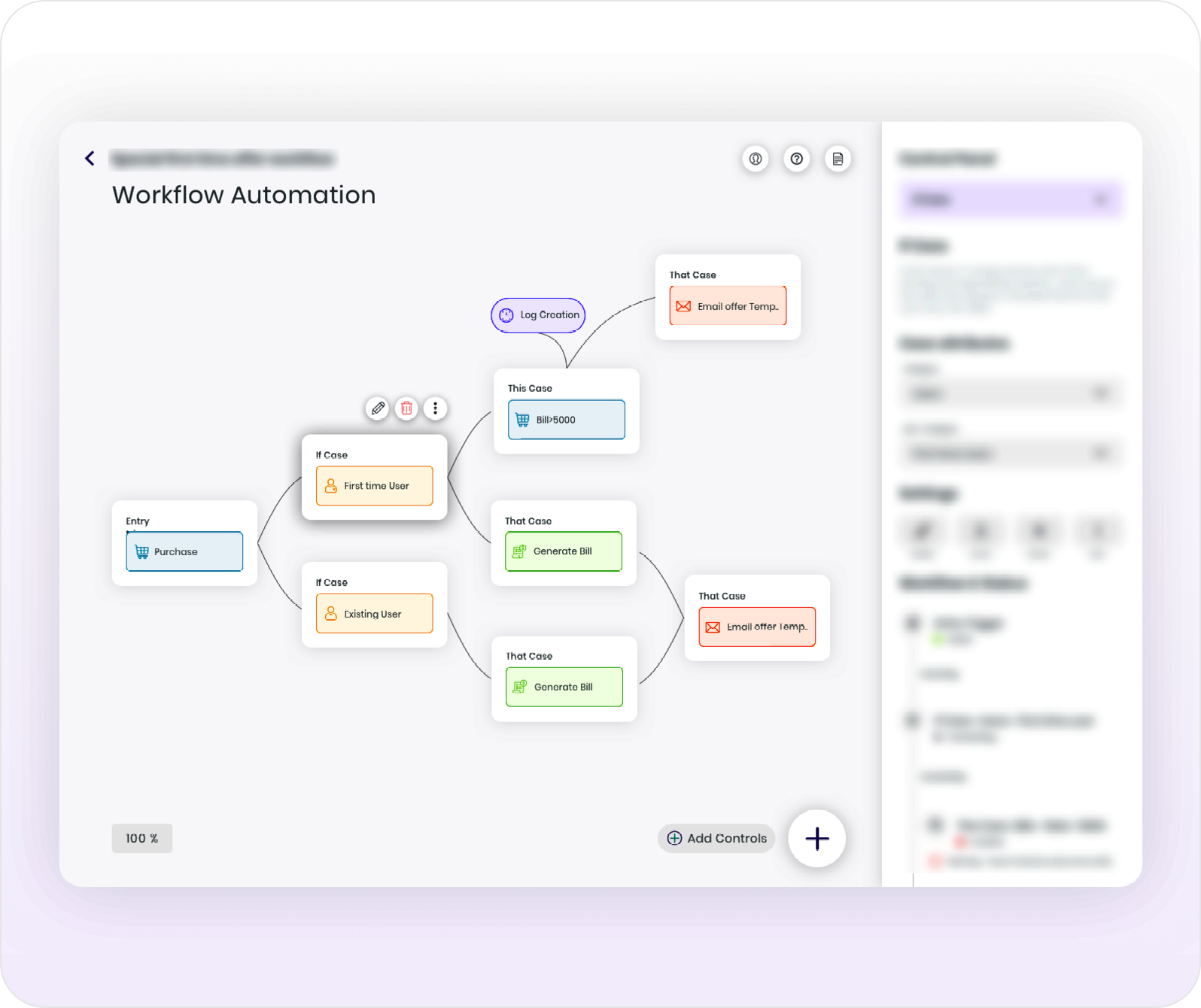The image size is (1201, 1008).
Task: Expand the purple dropdown in the control panel
Action: [x=1011, y=199]
